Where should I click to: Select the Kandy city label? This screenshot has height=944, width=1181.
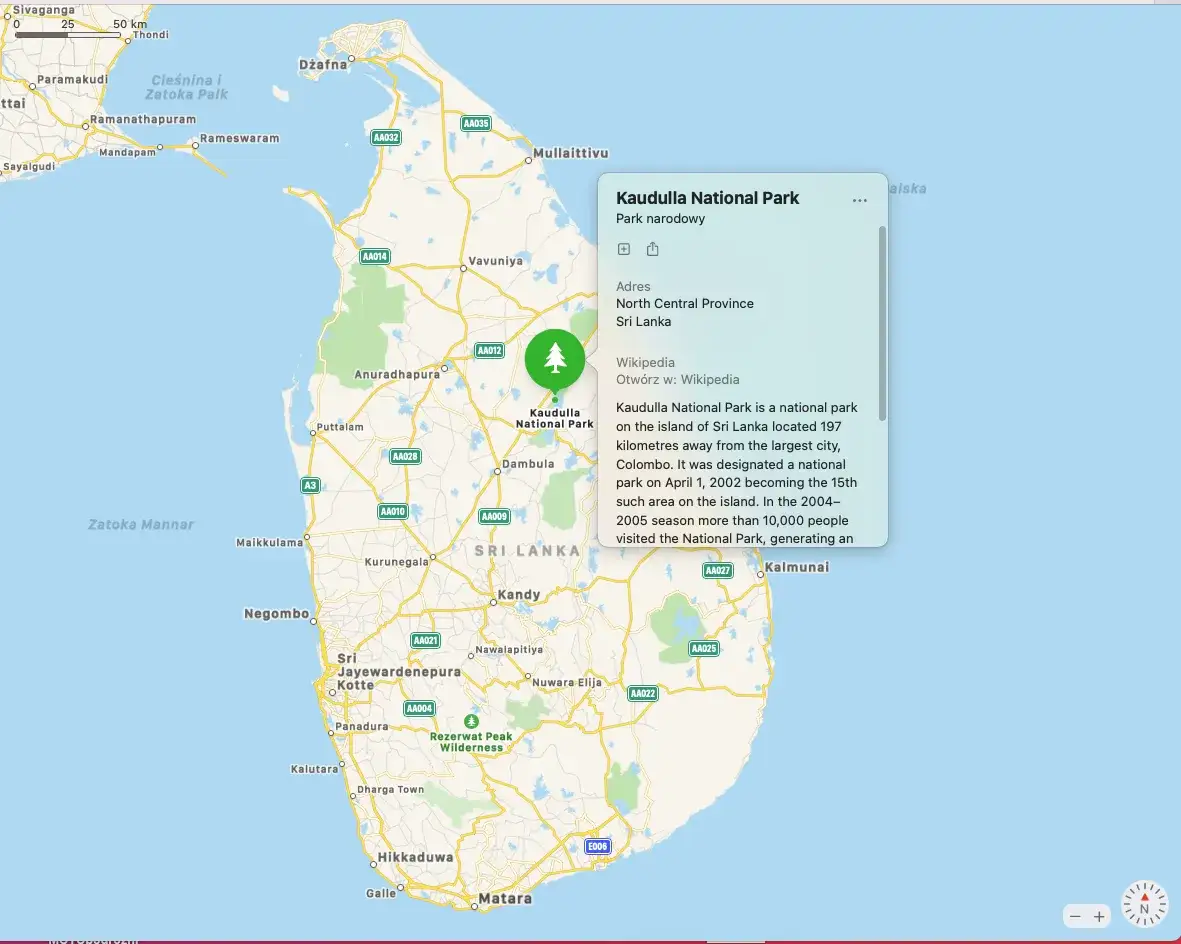click(519, 595)
